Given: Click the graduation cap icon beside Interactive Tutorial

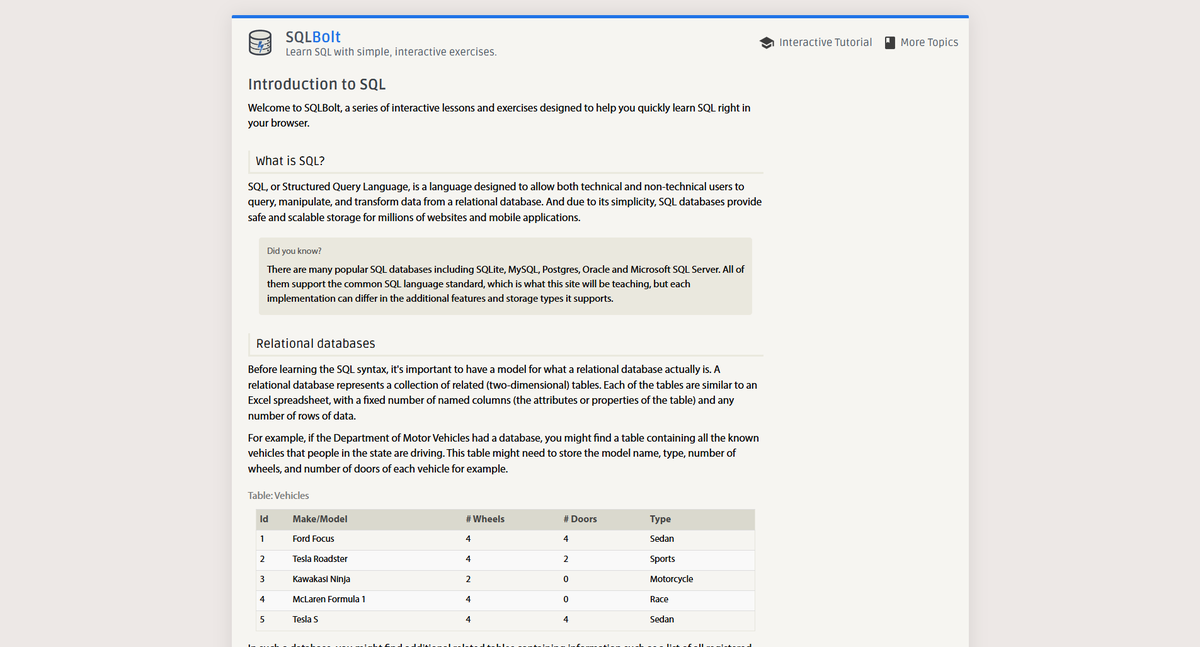Looking at the screenshot, I should [x=767, y=43].
